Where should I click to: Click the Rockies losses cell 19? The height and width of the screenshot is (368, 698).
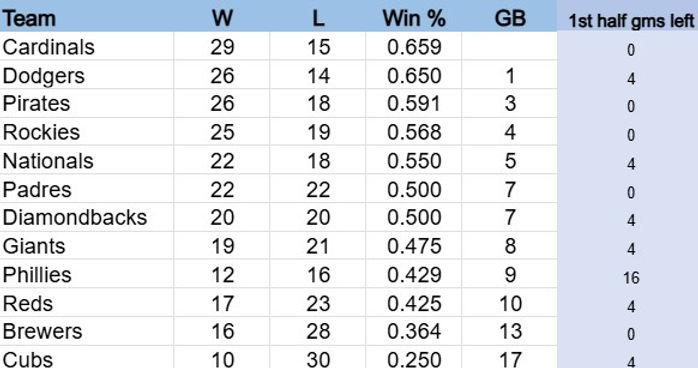318,132
